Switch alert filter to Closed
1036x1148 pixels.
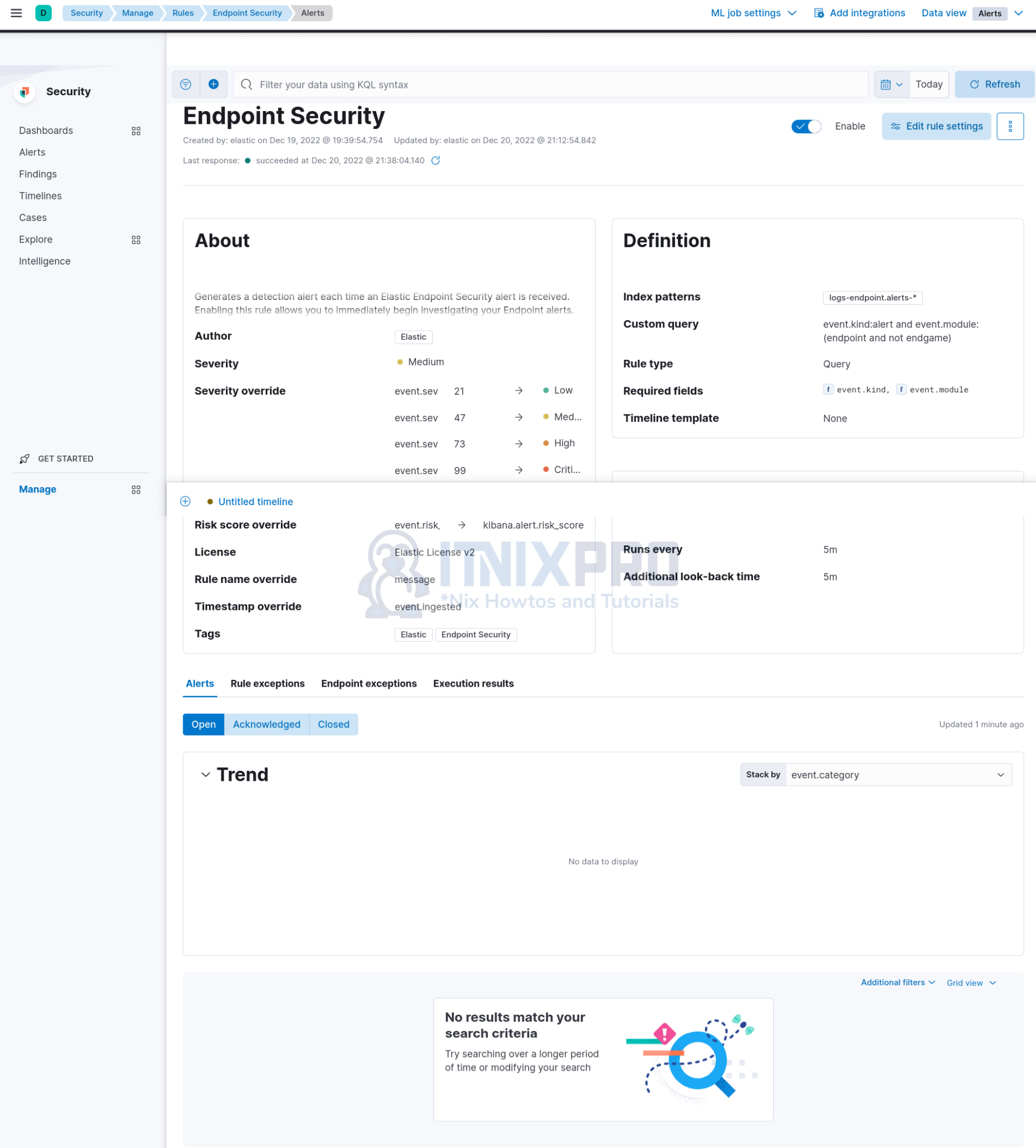point(333,724)
